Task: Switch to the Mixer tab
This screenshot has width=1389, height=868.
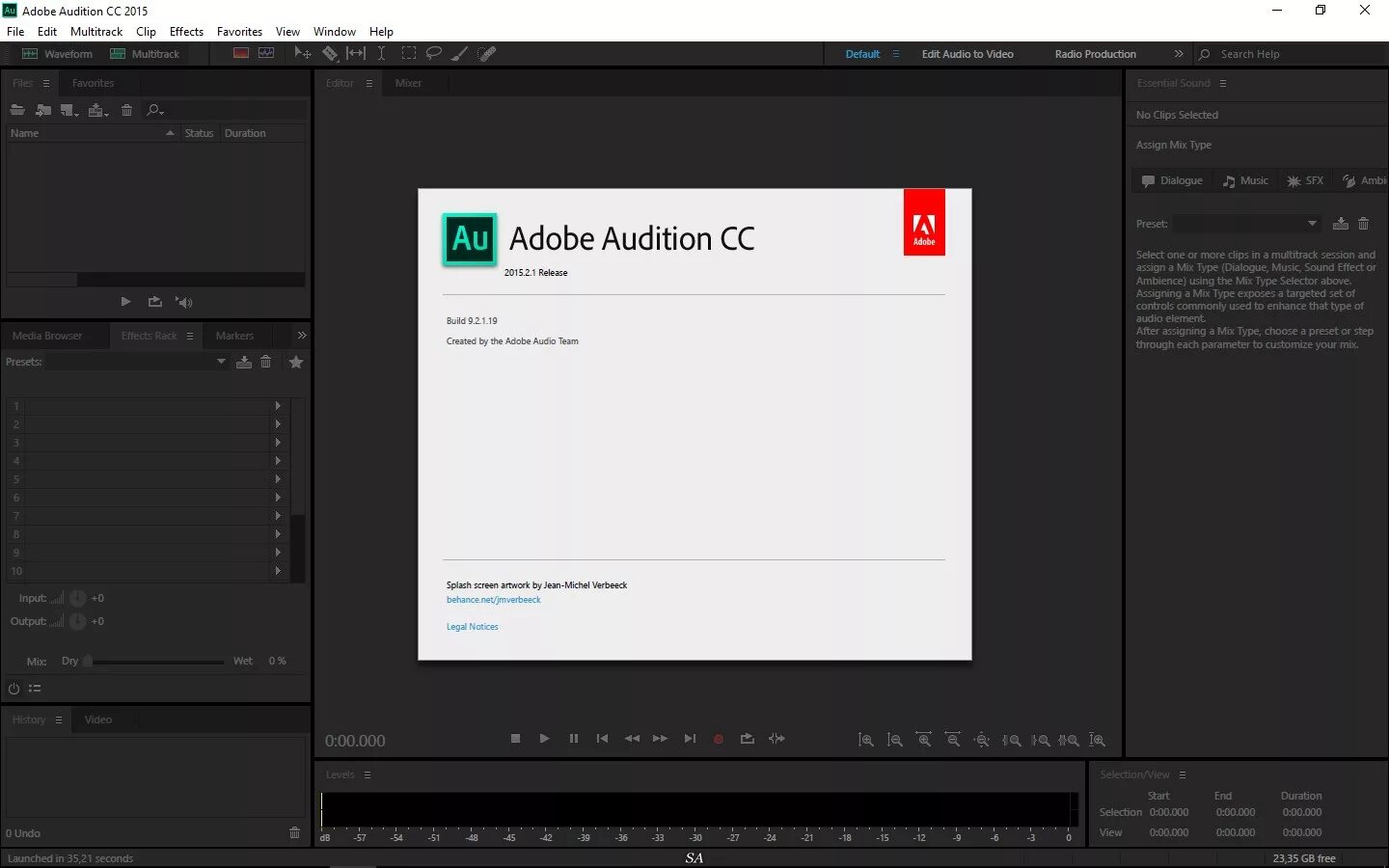Action: pos(408,83)
